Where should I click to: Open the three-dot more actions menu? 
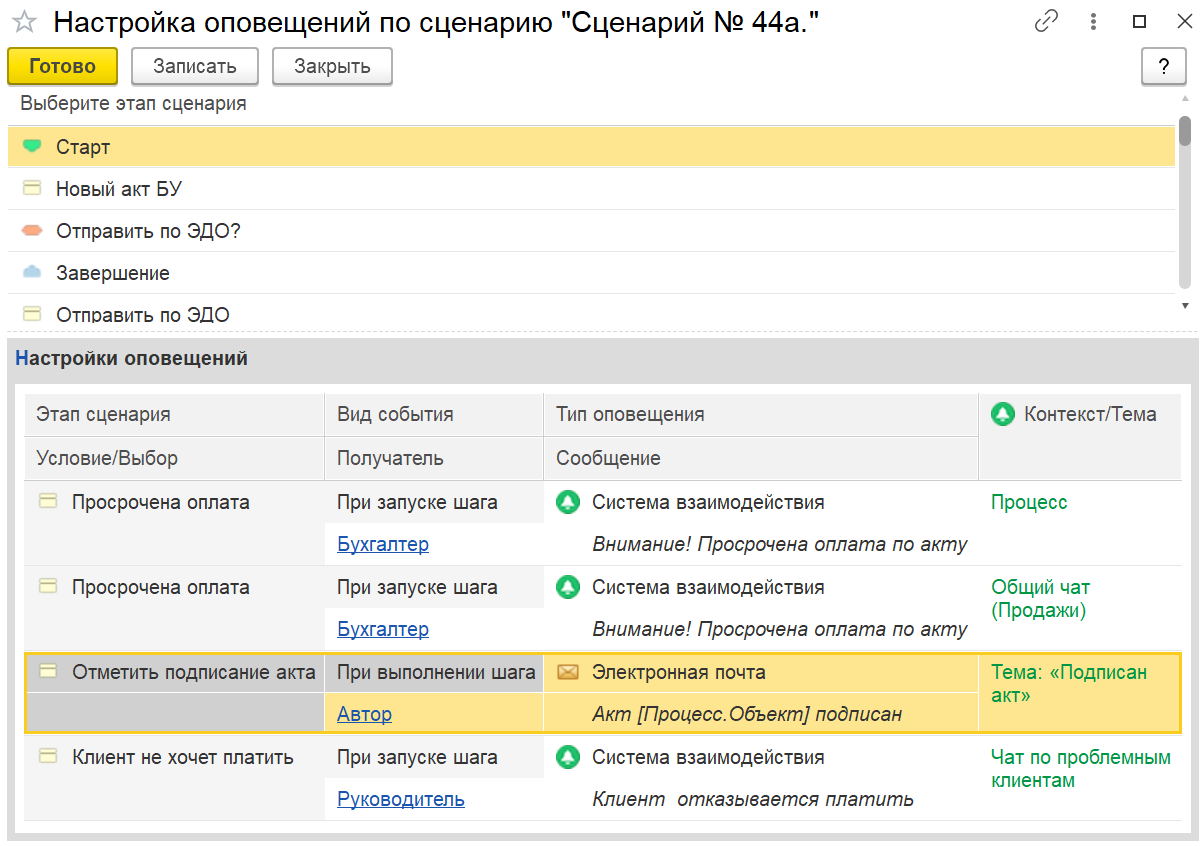point(1093,21)
